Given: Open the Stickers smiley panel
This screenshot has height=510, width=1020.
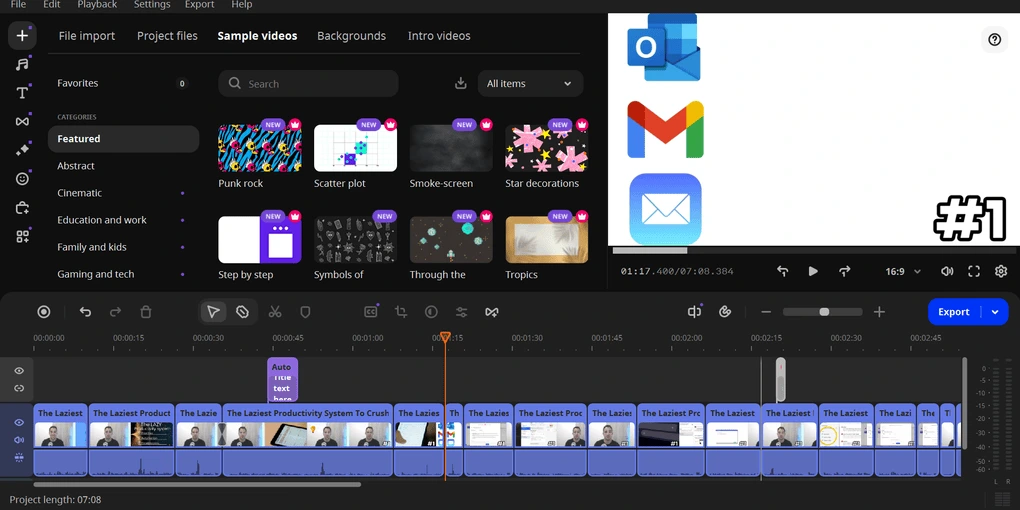Looking at the screenshot, I should click(22, 178).
